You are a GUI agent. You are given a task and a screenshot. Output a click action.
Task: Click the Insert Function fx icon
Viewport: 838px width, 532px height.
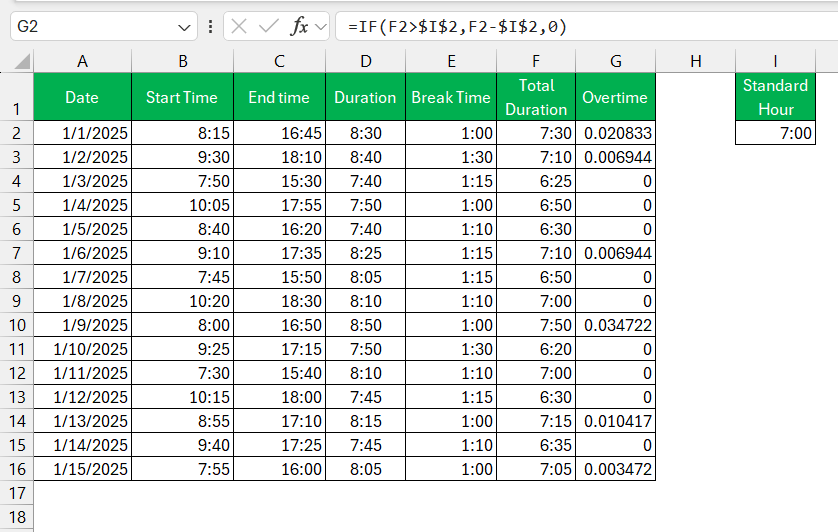pos(299,26)
